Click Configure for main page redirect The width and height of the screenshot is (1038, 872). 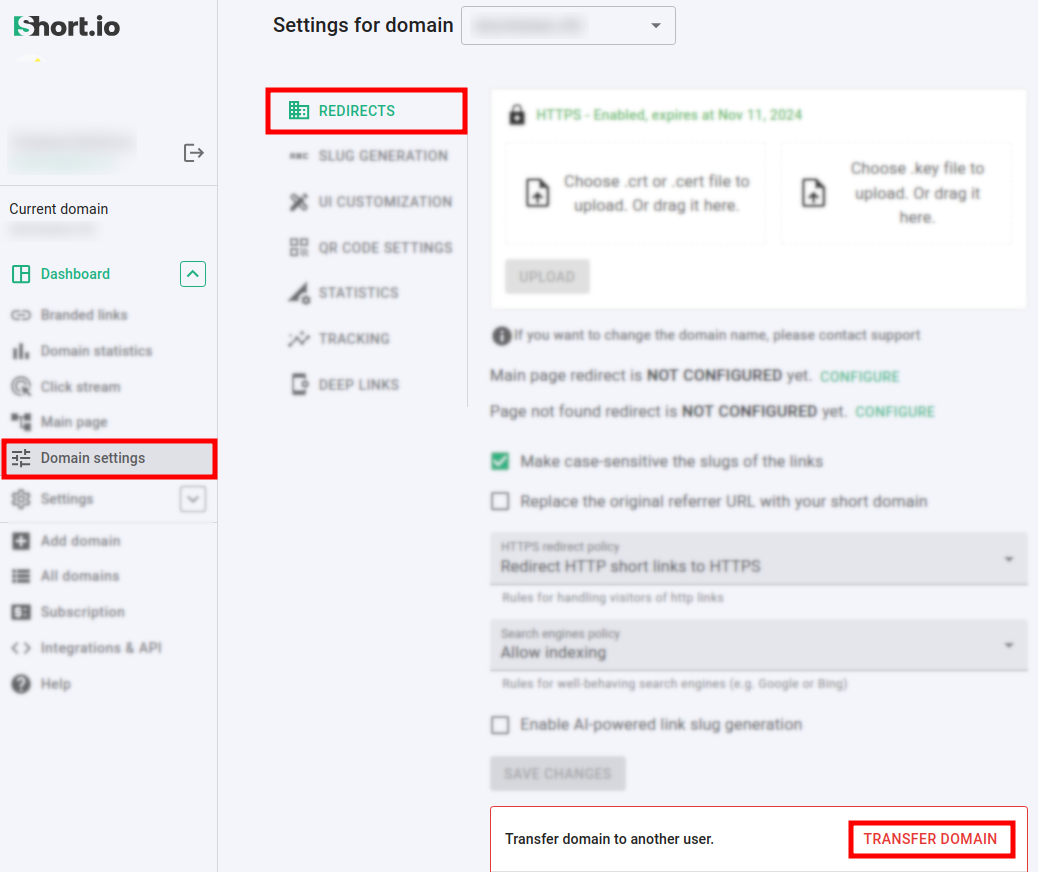(859, 377)
